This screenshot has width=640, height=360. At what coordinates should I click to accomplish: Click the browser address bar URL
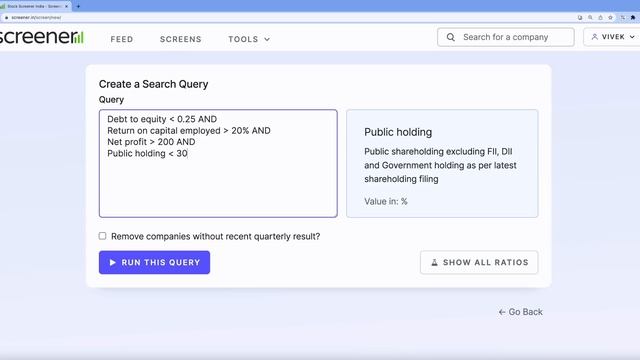pos(36,18)
